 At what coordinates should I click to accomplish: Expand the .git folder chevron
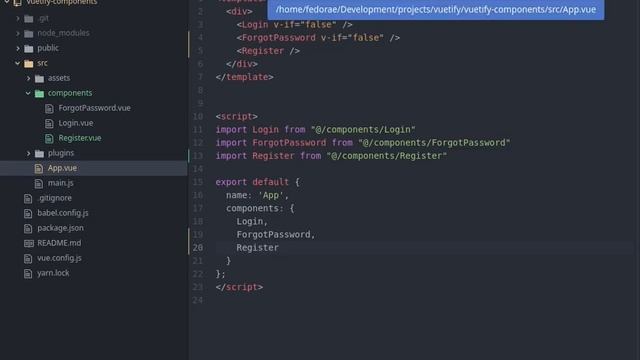tap(18, 18)
